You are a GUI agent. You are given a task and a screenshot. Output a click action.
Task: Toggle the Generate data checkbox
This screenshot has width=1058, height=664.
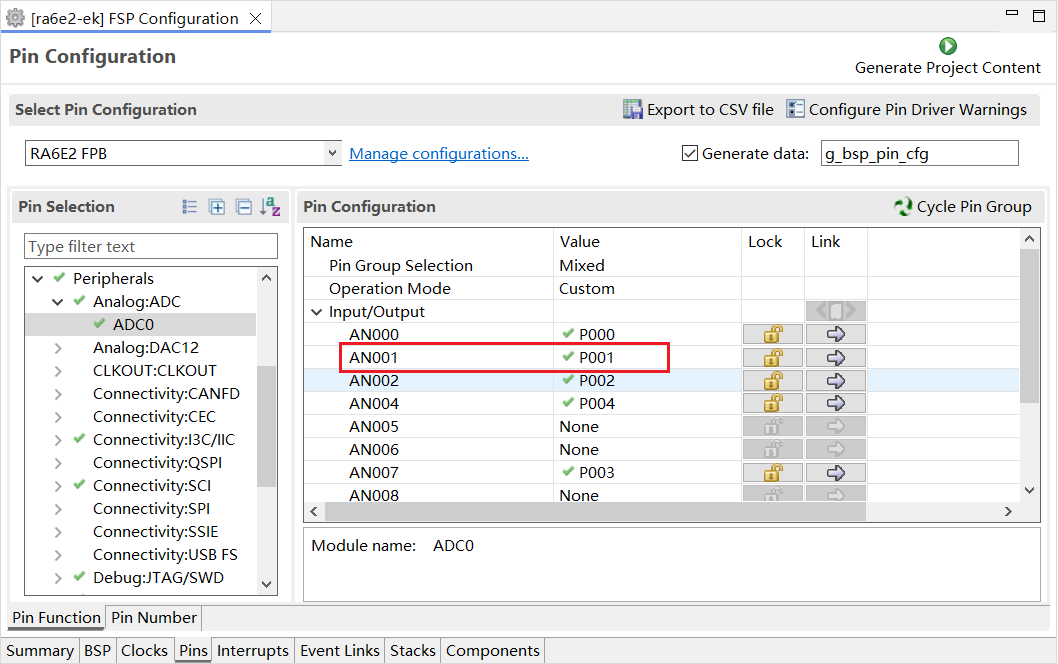pyautogui.click(x=689, y=153)
